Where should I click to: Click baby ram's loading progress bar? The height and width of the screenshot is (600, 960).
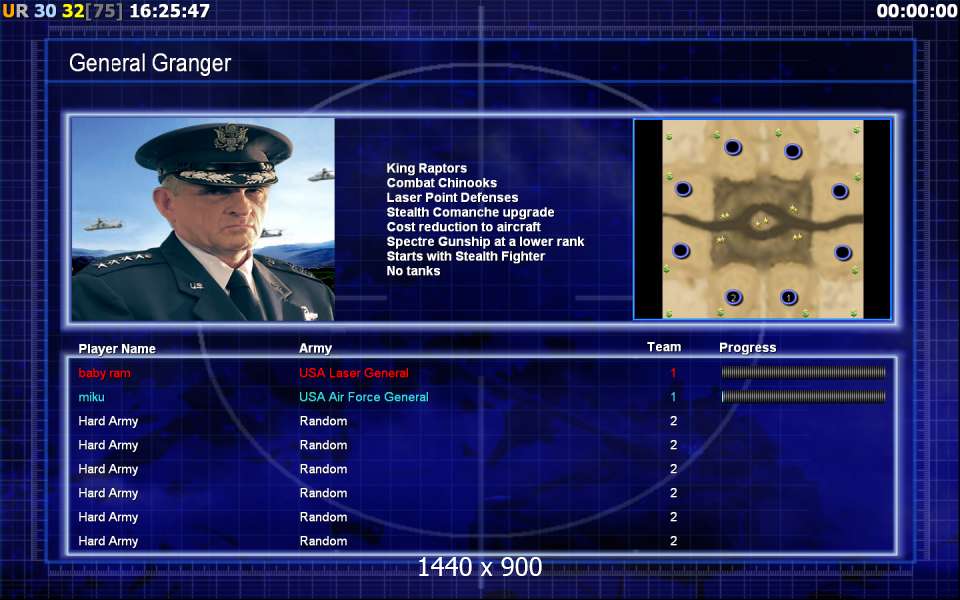[803, 372]
